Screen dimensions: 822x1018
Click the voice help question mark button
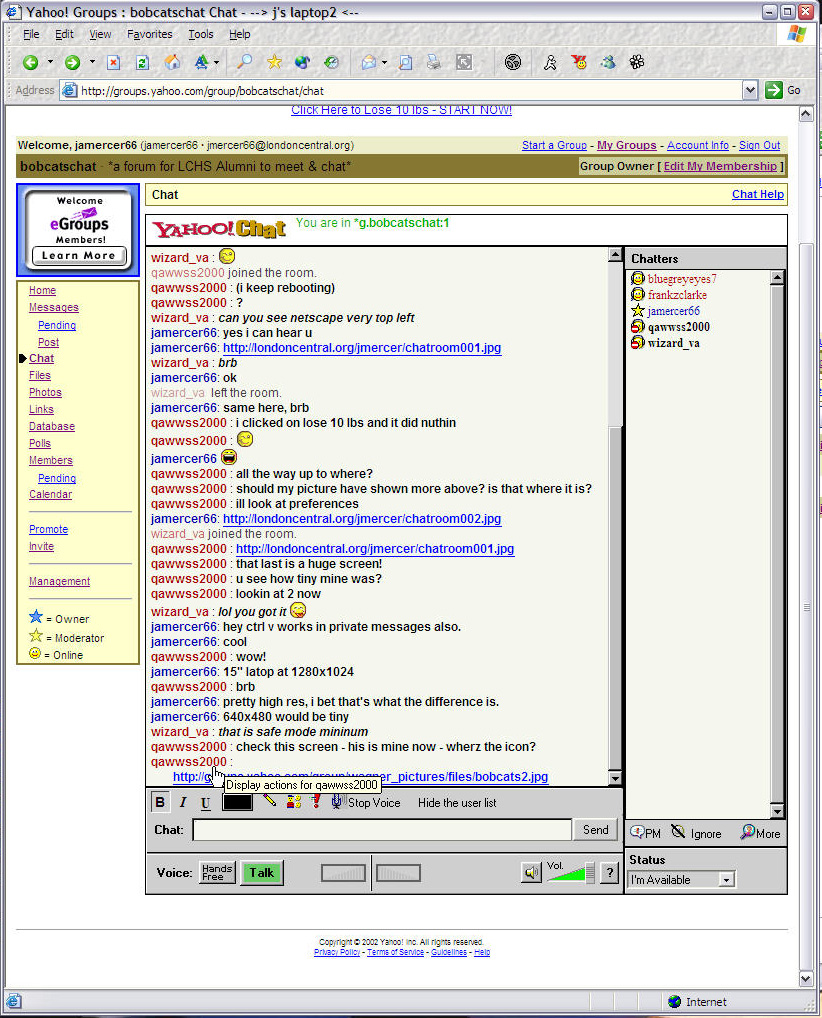pos(610,873)
